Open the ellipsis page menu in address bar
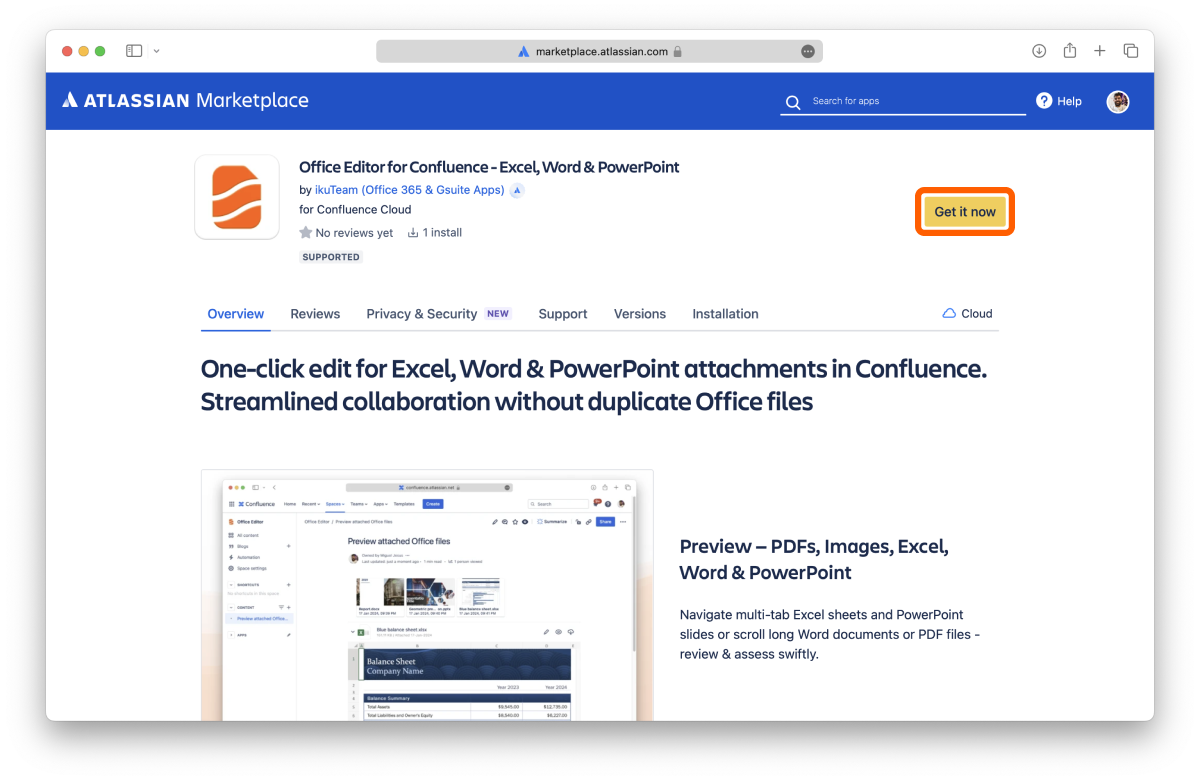 tap(808, 51)
